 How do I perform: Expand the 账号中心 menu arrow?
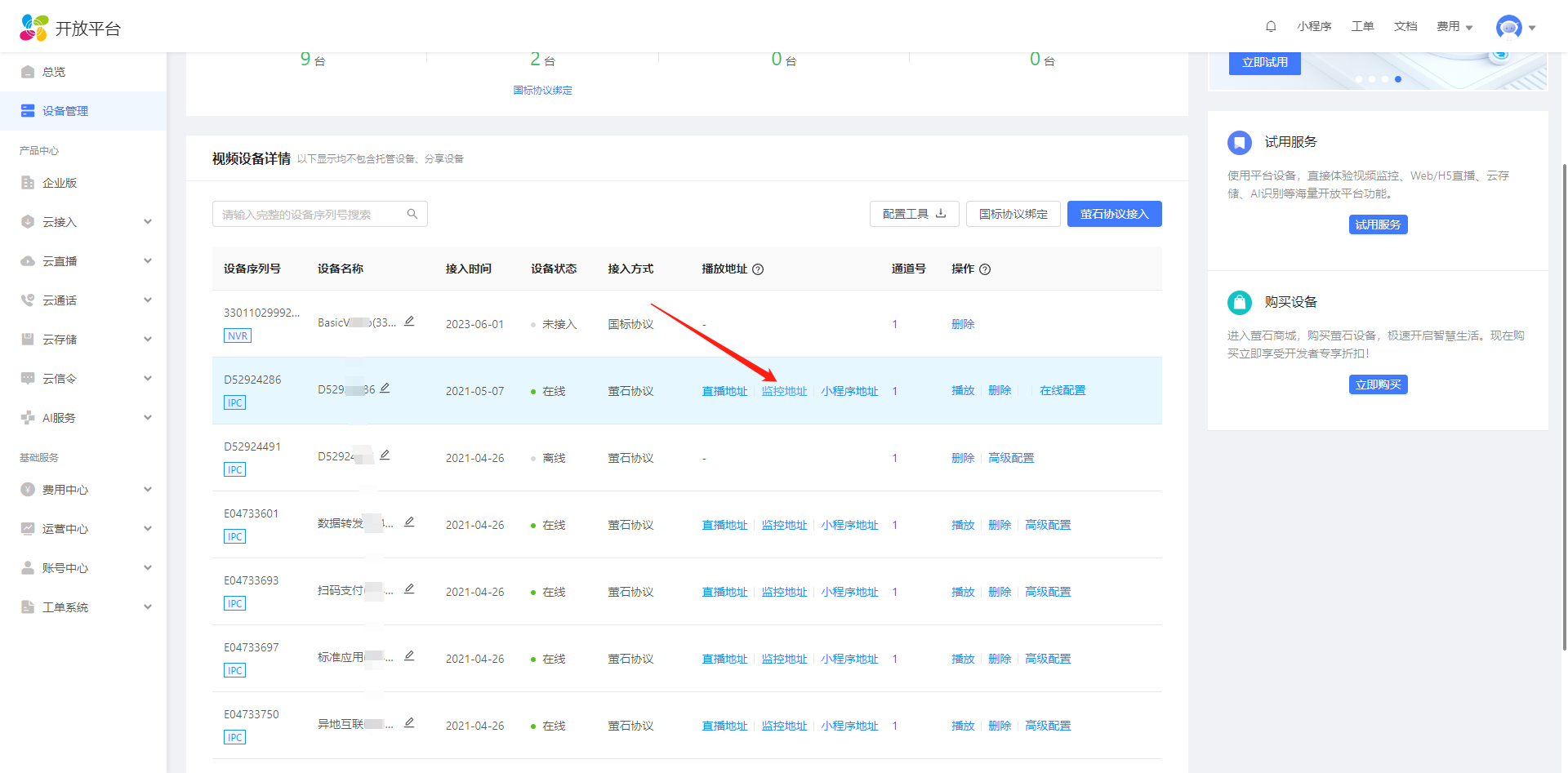click(148, 568)
